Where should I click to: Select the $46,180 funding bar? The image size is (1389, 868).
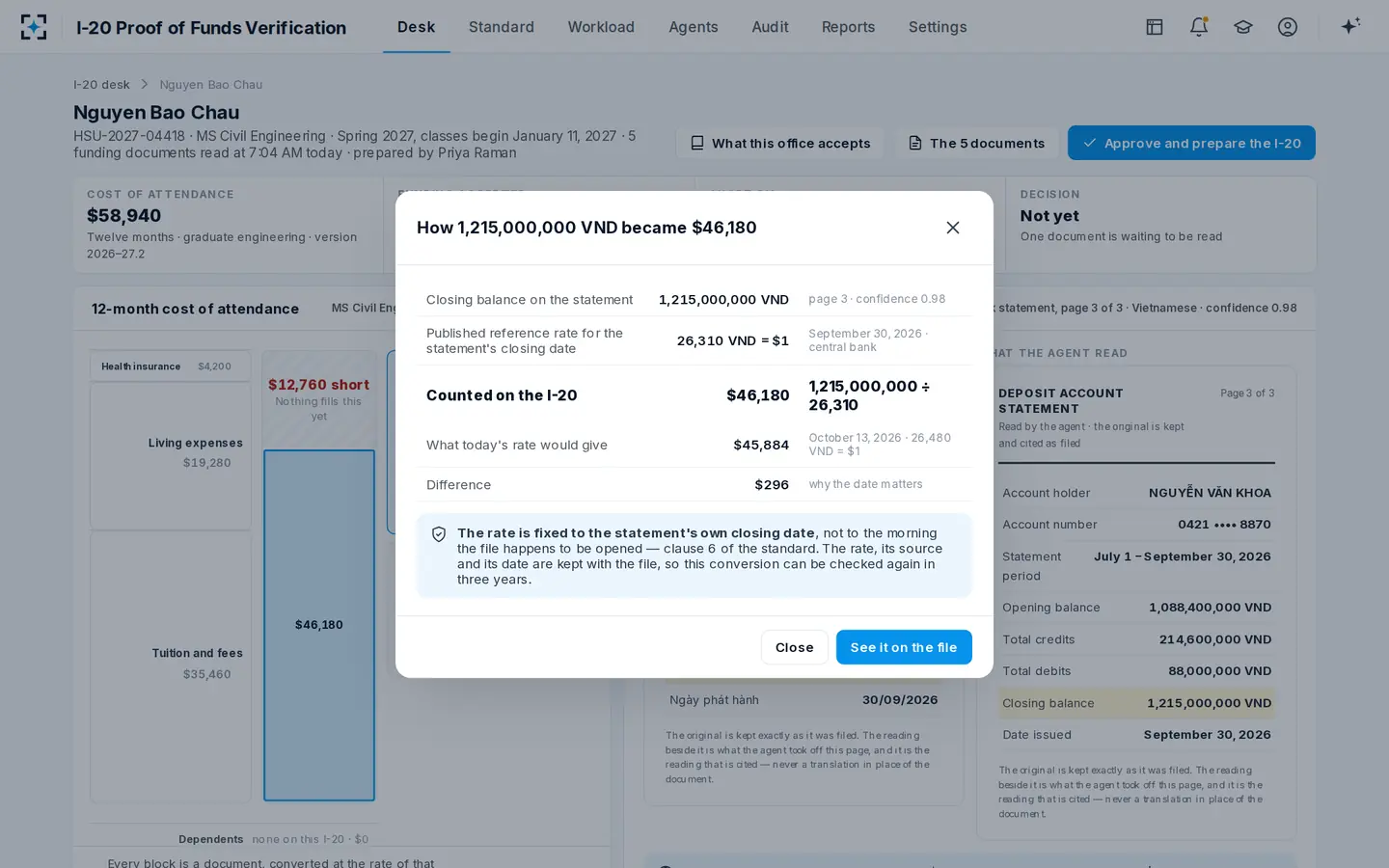pos(319,625)
